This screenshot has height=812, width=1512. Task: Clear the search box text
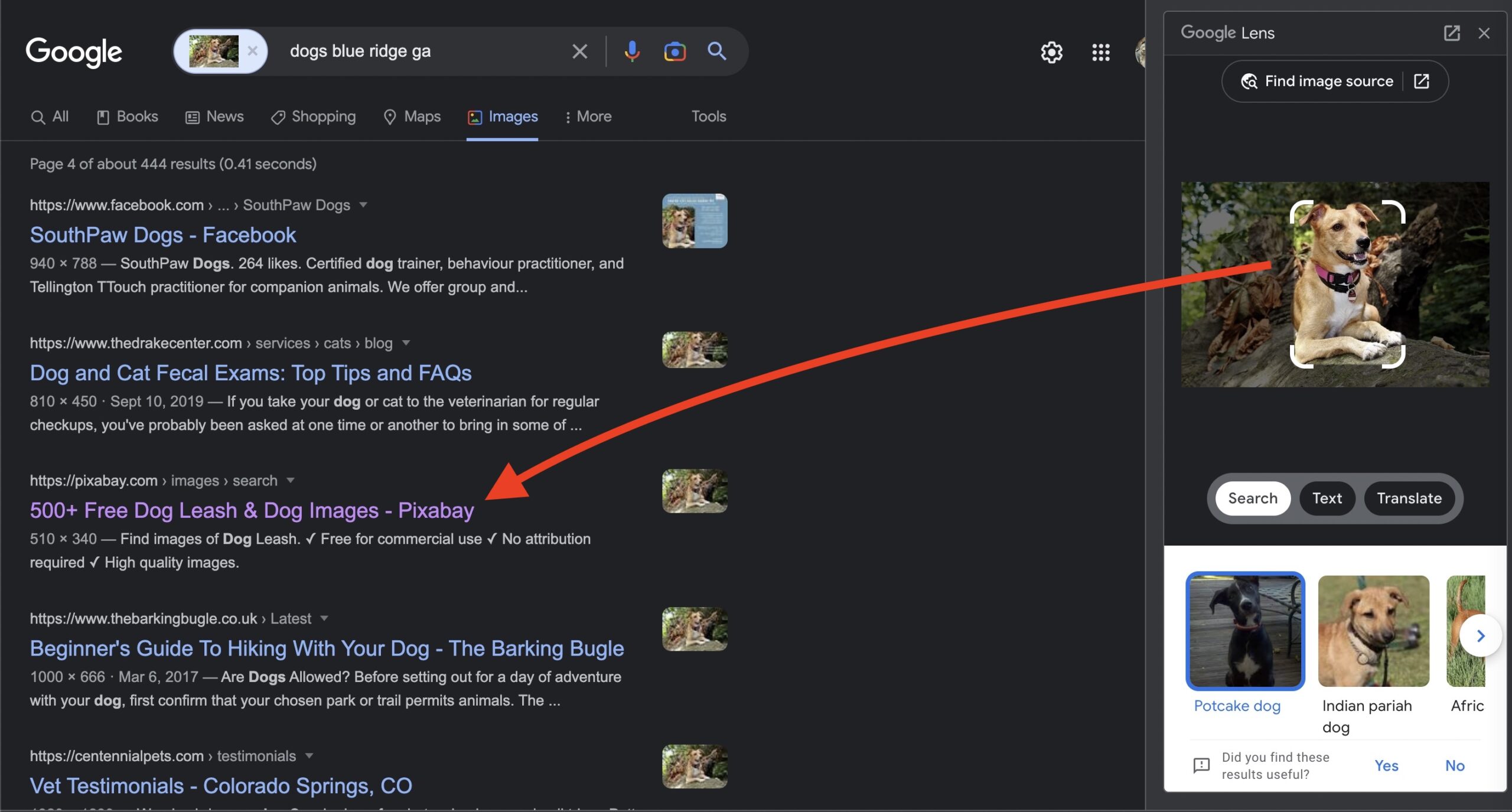tap(579, 51)
